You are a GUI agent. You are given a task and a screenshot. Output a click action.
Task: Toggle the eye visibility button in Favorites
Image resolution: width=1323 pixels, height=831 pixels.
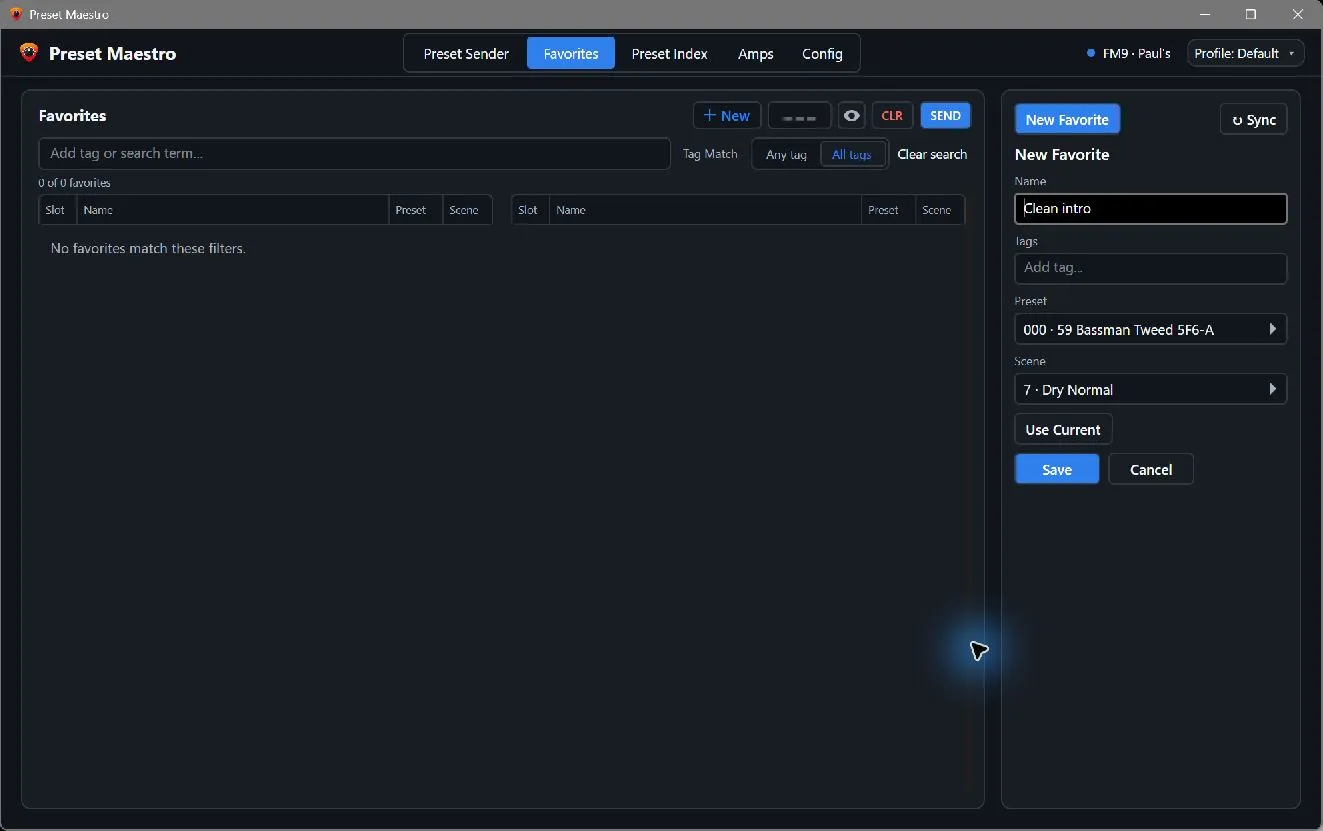click(851, 116)
